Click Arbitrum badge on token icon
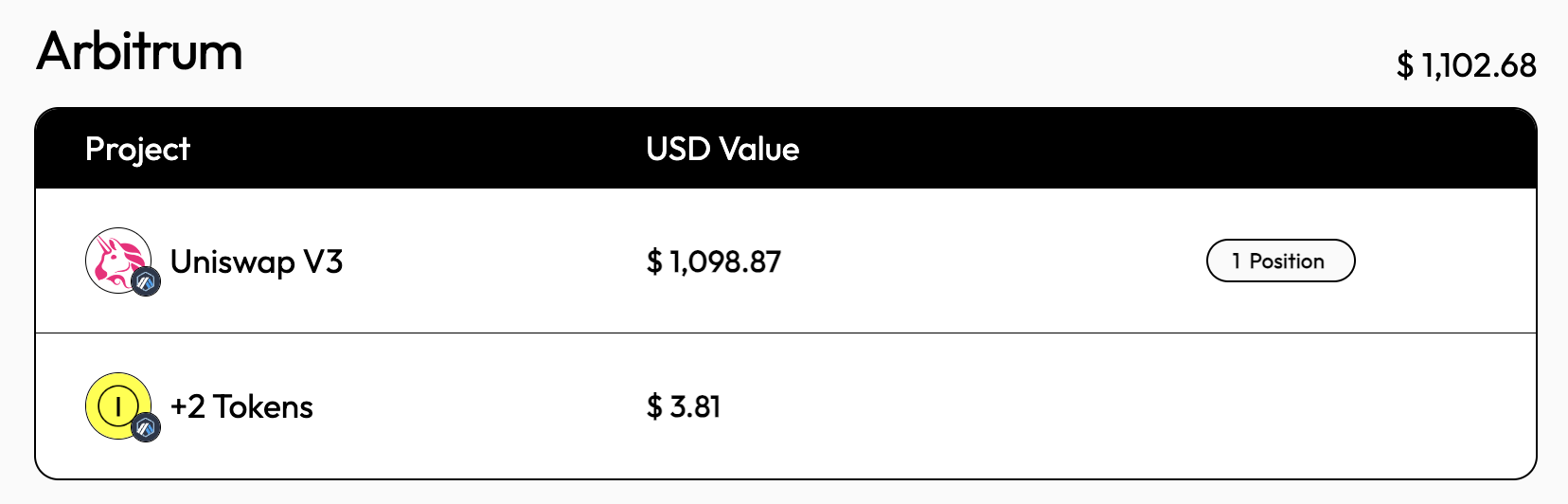This screenshot has width=1568, height=504. 146,427
